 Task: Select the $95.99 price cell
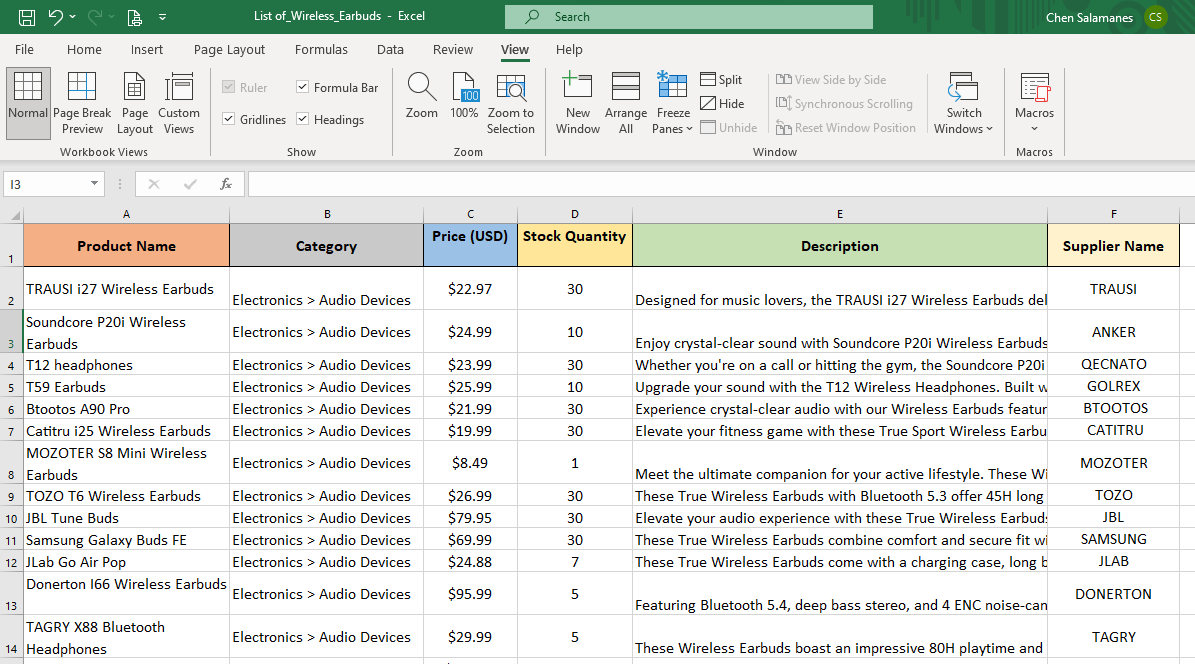point(470,594)
